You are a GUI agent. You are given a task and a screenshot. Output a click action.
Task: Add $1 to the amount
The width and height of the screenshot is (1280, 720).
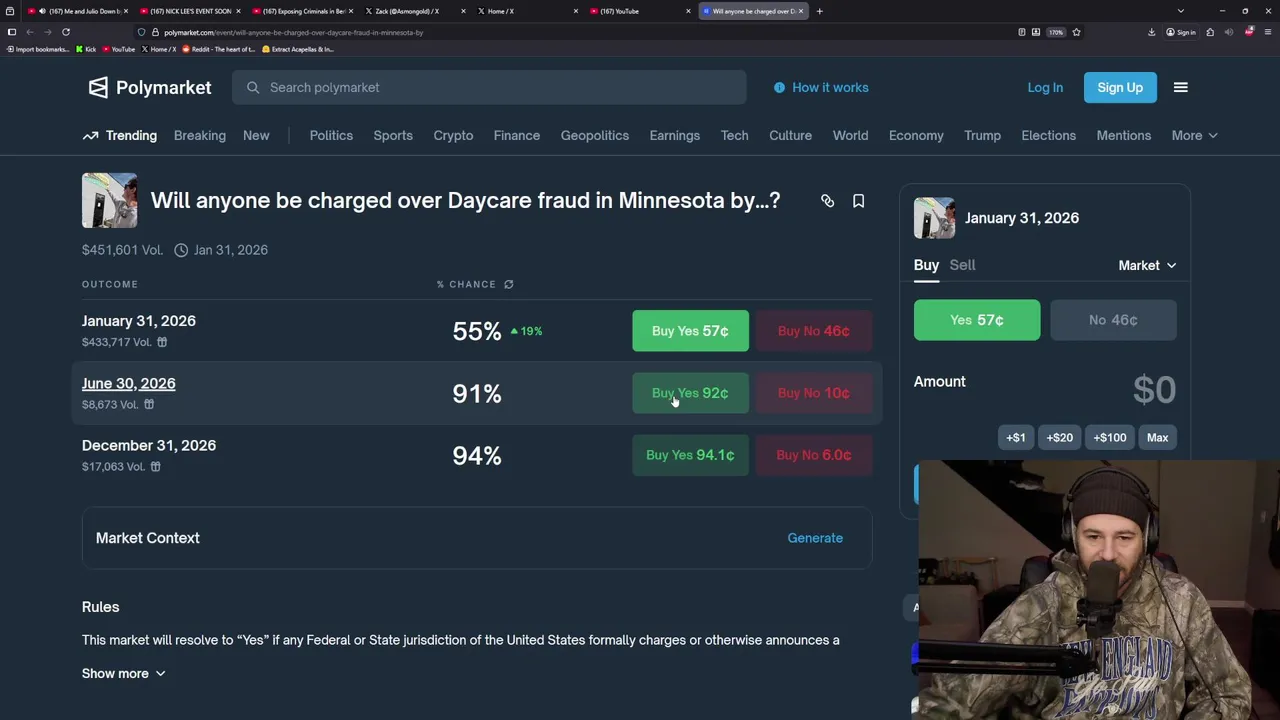(1016, 437)
